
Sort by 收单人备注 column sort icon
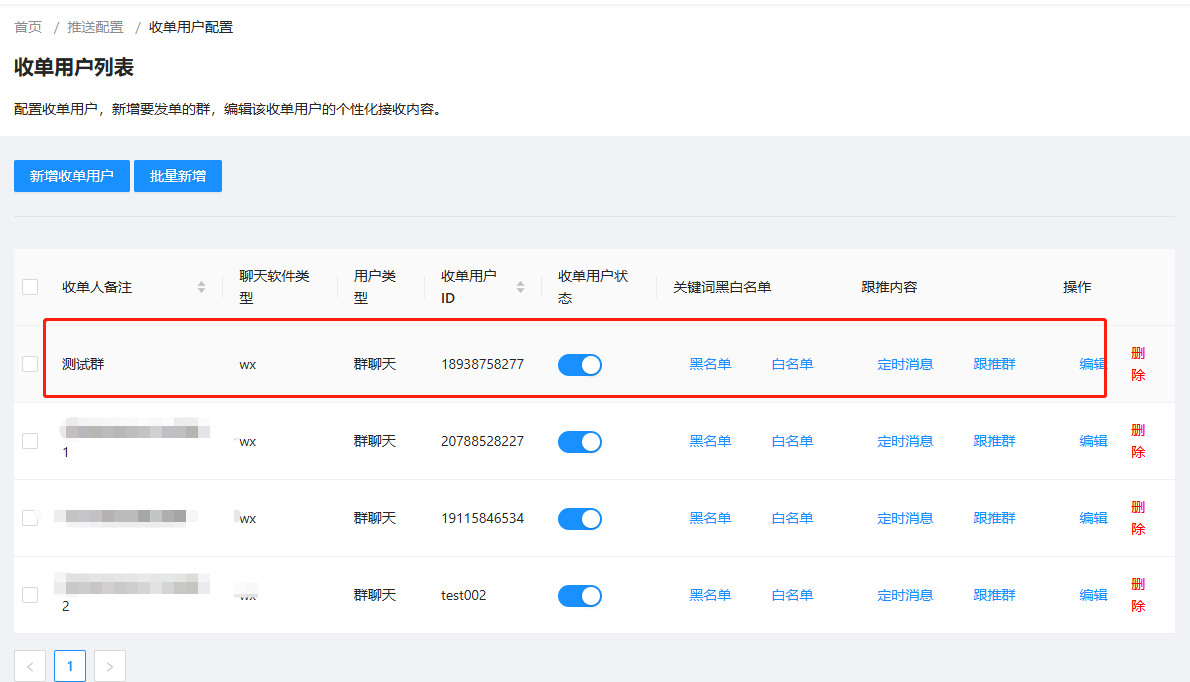coord(201,287)
